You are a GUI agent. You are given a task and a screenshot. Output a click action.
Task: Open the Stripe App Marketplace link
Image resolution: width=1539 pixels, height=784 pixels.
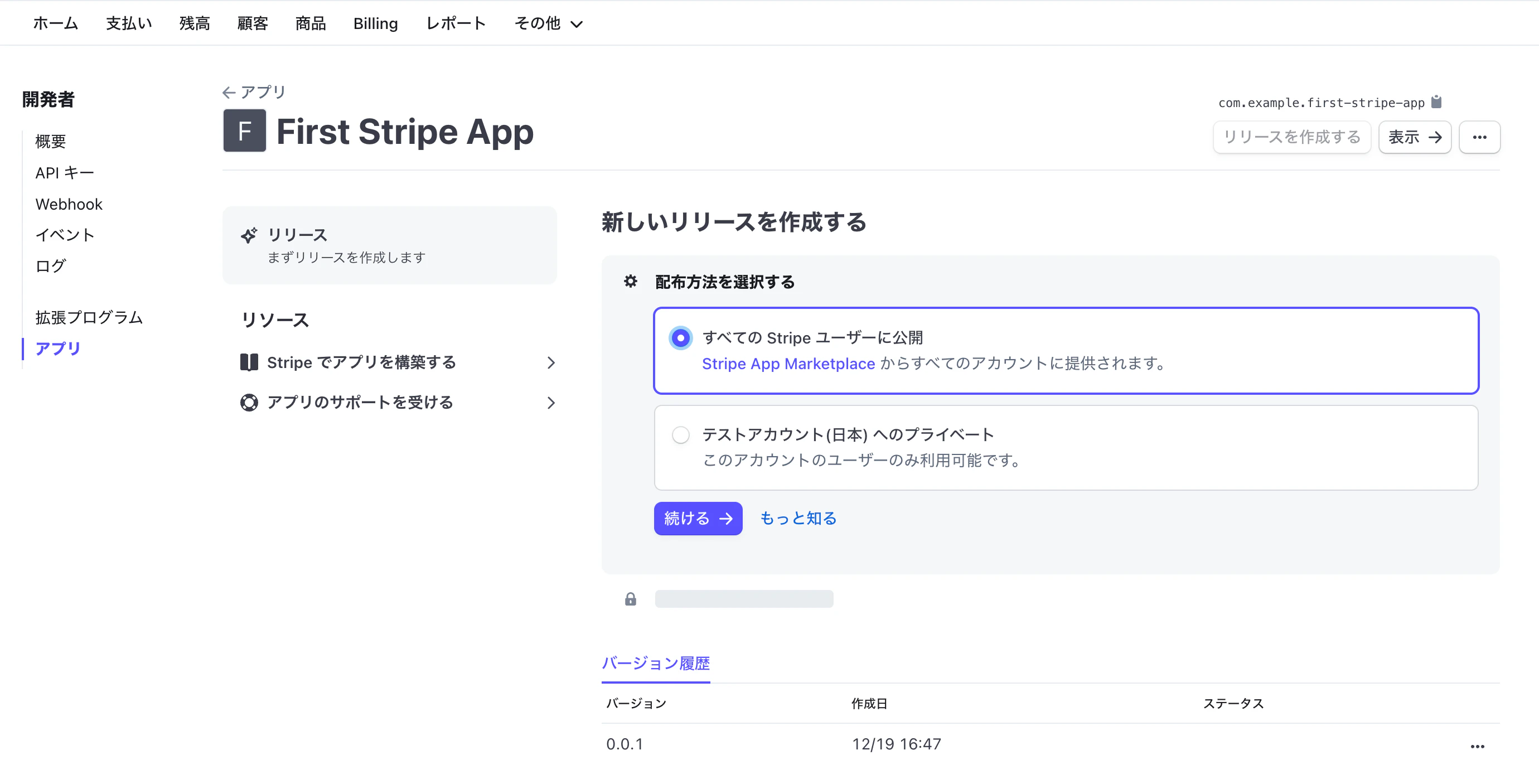click(x=788, y=364)
